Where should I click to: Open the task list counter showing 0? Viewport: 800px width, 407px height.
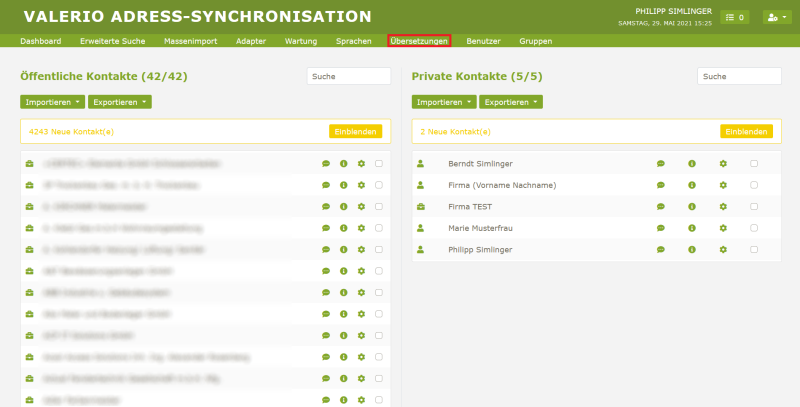(x=735, y=17)
